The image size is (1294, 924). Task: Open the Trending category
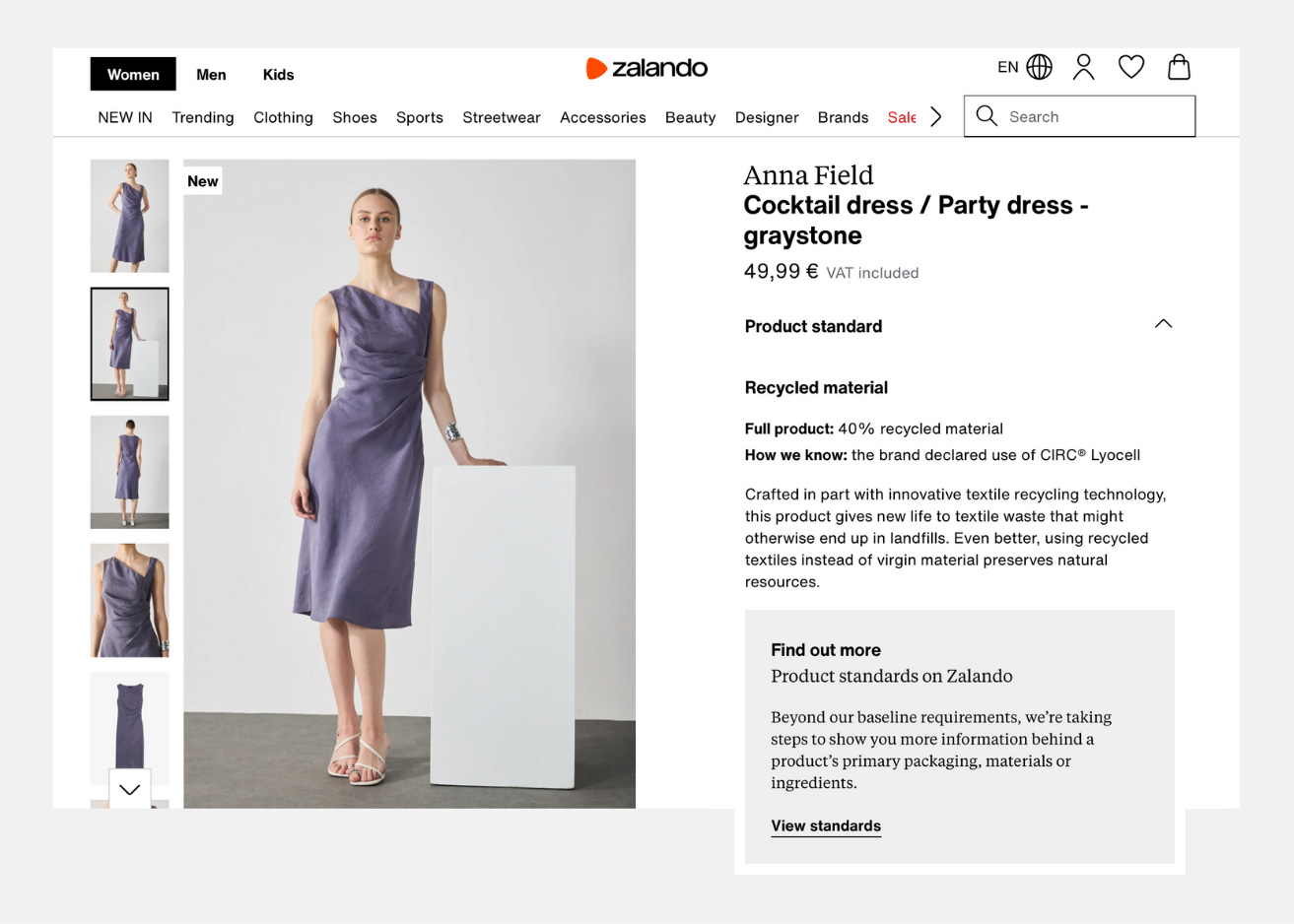[203, 117]
